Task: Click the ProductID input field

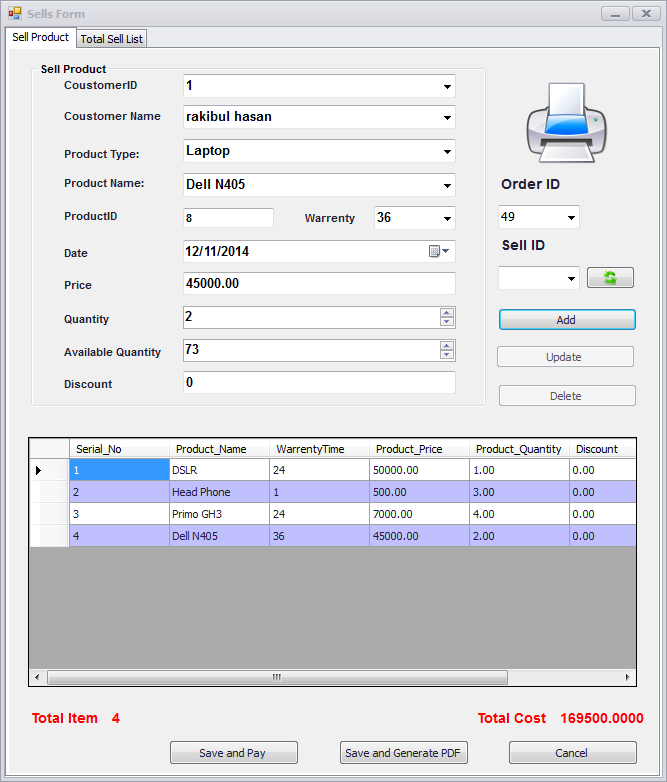Action: point(228,218)
